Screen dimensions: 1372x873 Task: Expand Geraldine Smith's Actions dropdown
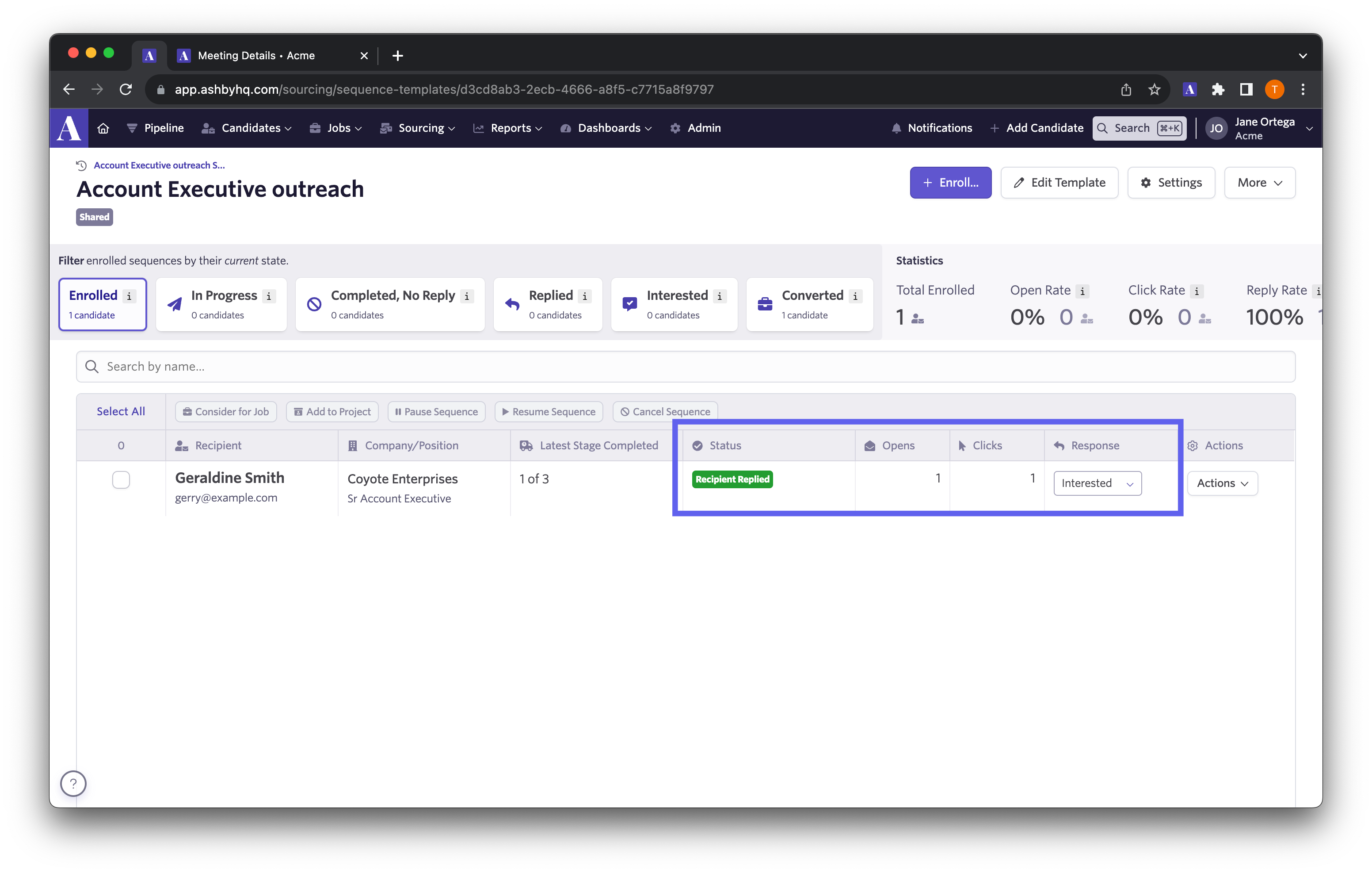1222,483
